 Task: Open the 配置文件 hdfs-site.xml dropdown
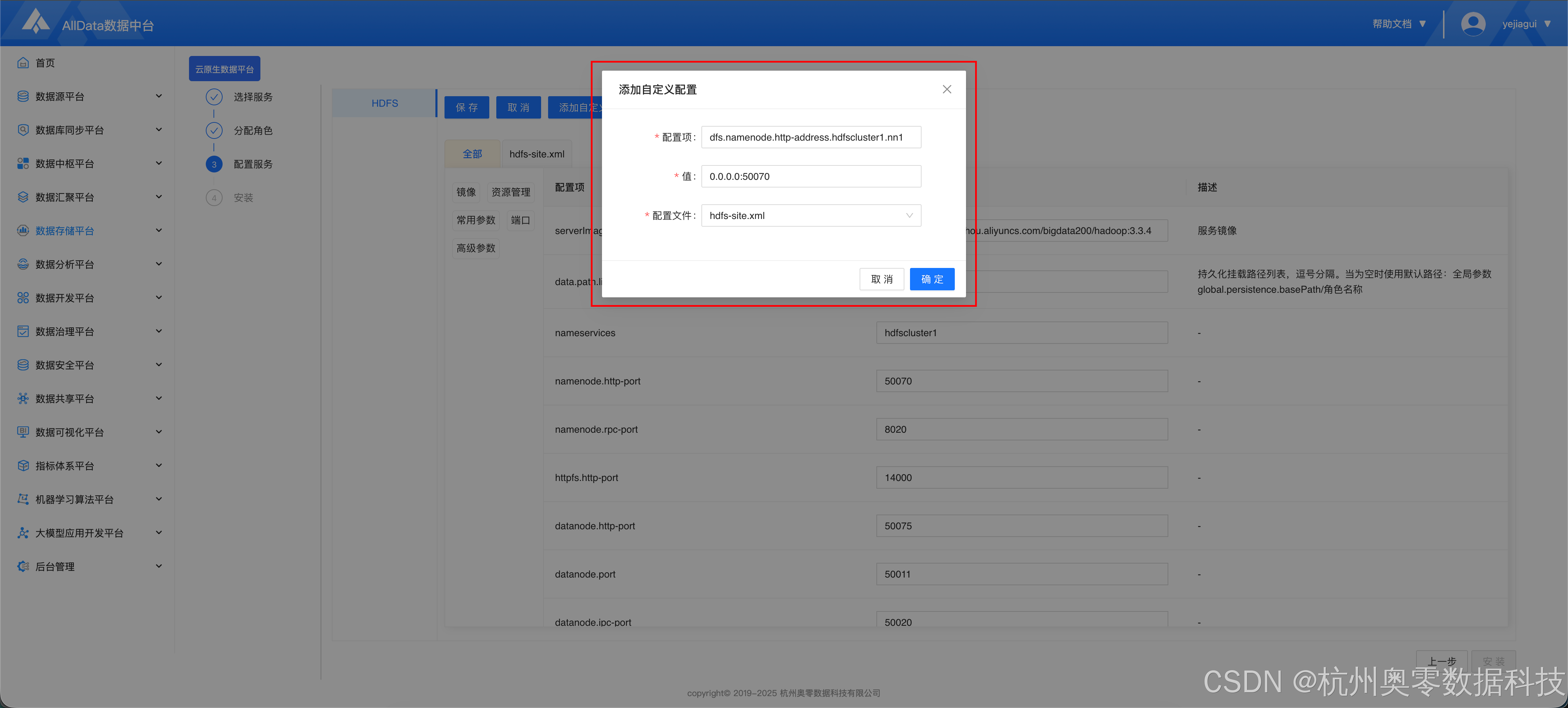811,215
